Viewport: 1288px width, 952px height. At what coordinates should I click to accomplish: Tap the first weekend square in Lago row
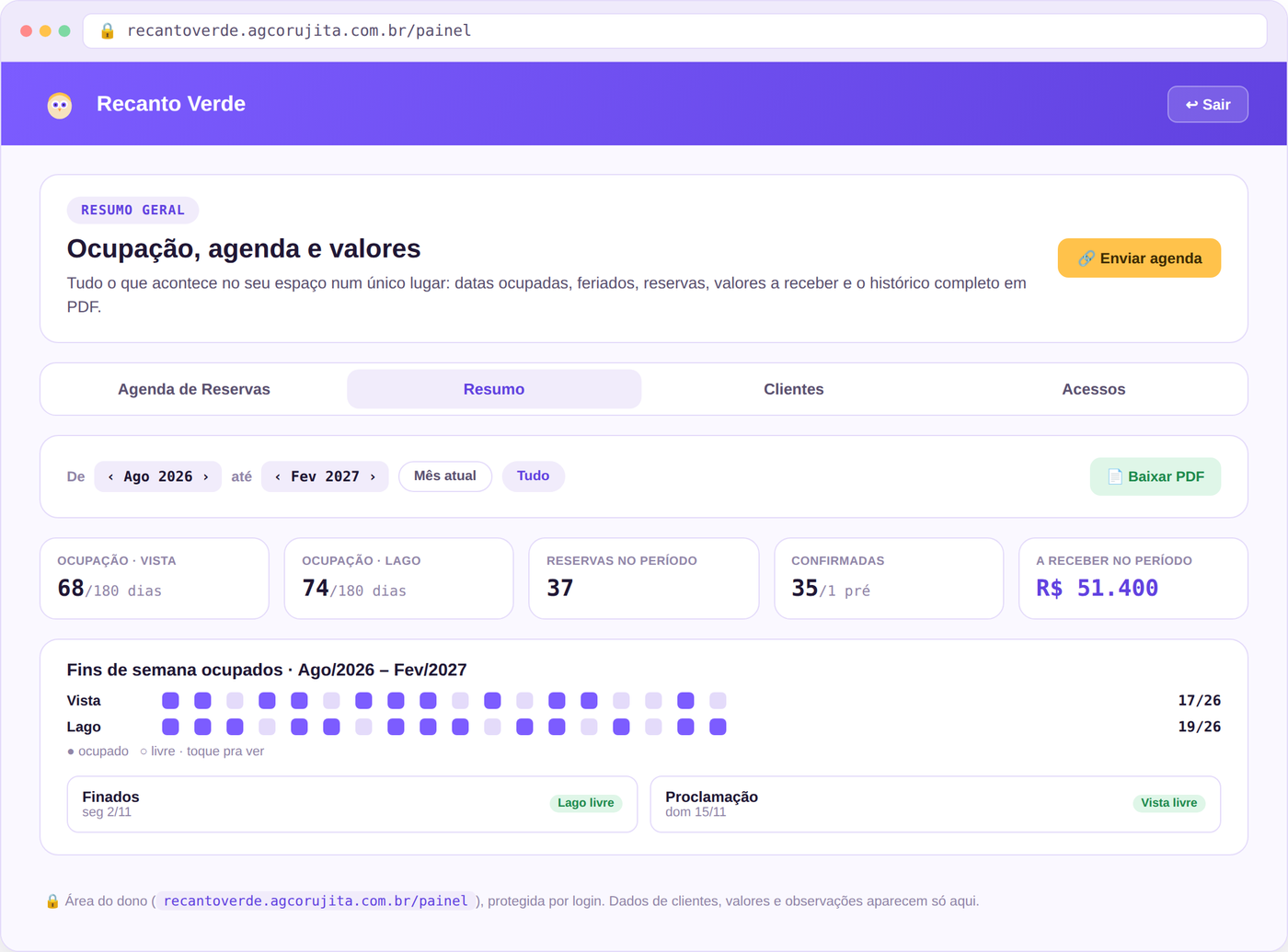coord(170,727)
